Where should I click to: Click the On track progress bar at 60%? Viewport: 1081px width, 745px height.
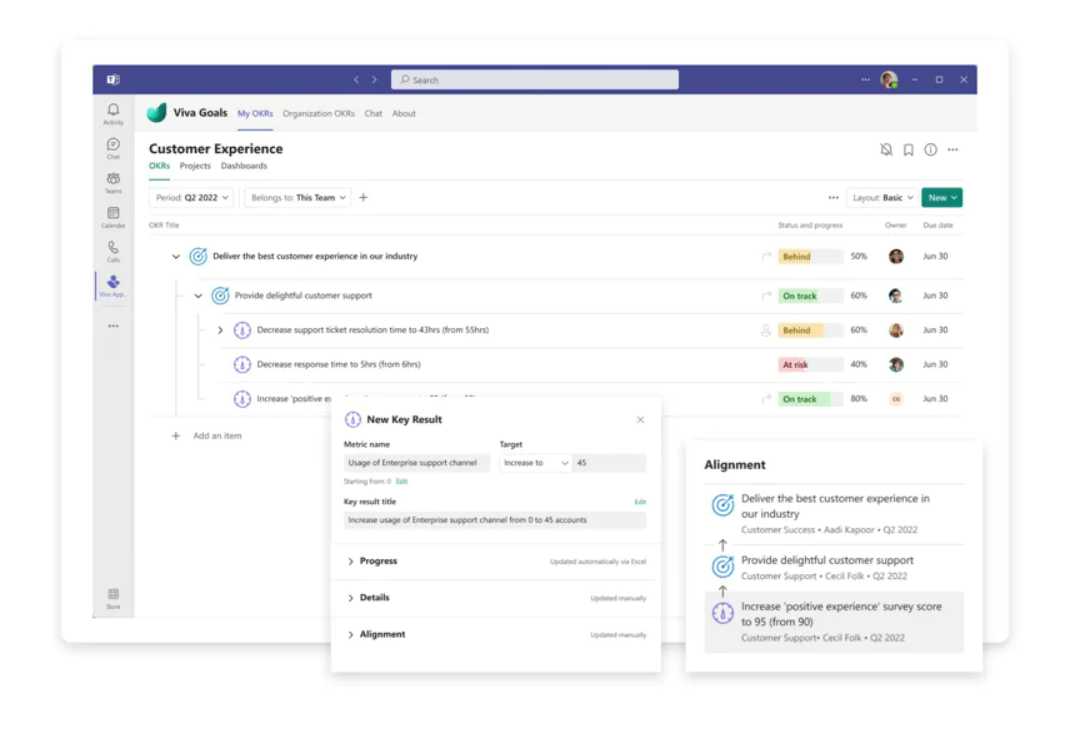(x=810, y=296)
